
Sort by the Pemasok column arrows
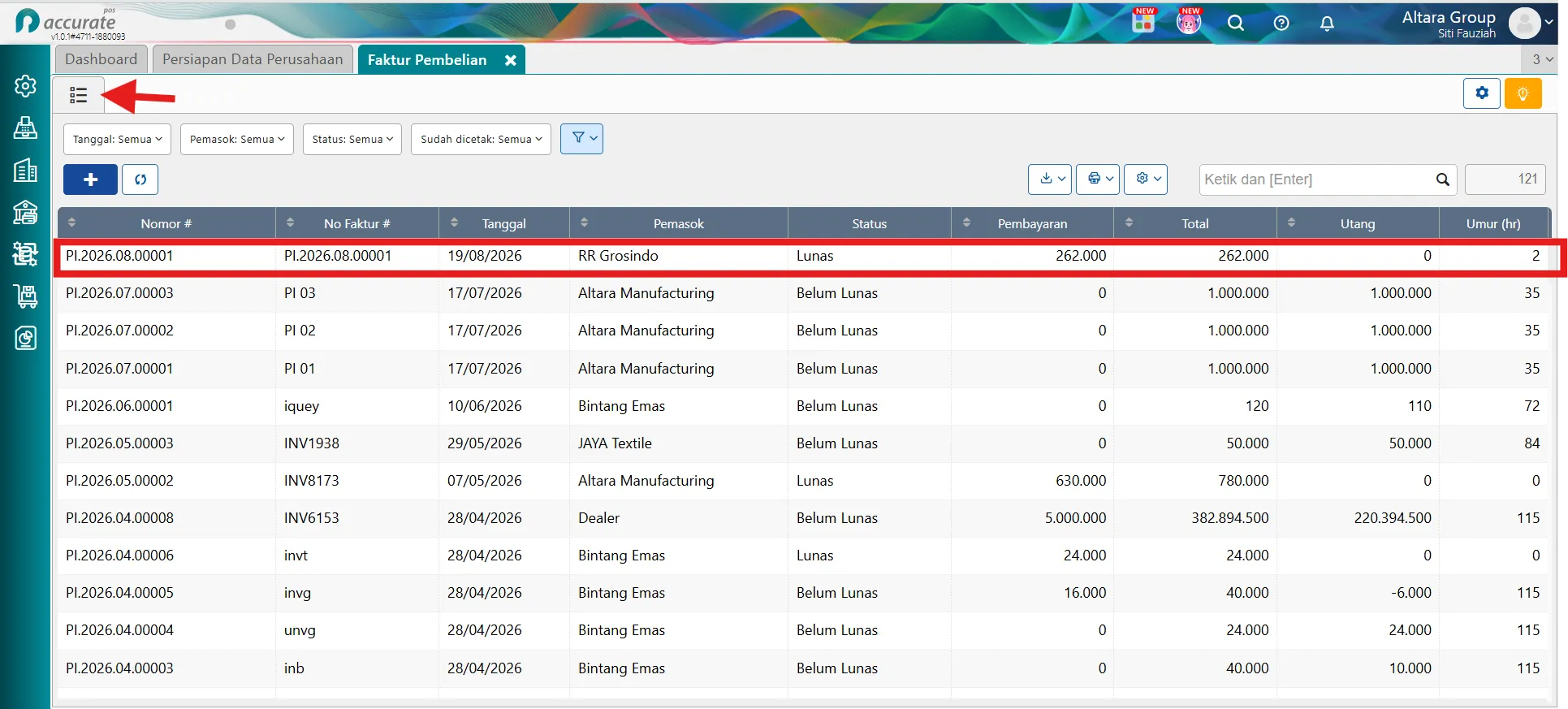click(x=584, y=223)
